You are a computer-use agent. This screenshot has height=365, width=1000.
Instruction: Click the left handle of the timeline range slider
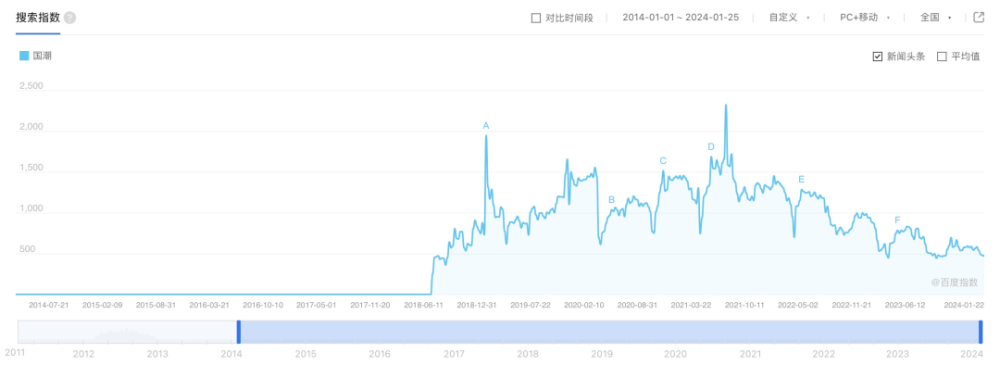[239, 332]
